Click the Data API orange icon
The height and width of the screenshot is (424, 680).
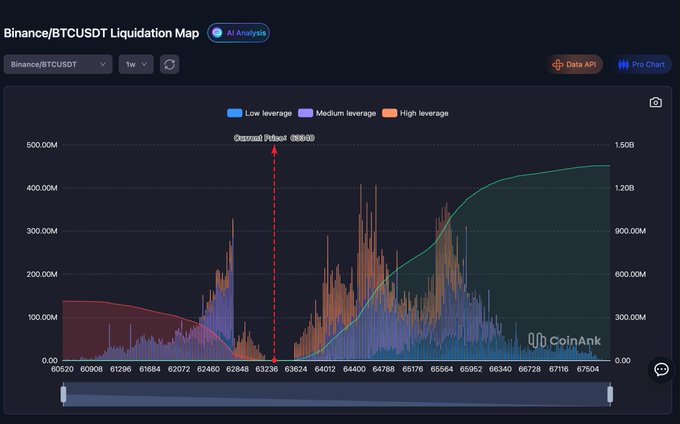(557, 65)
